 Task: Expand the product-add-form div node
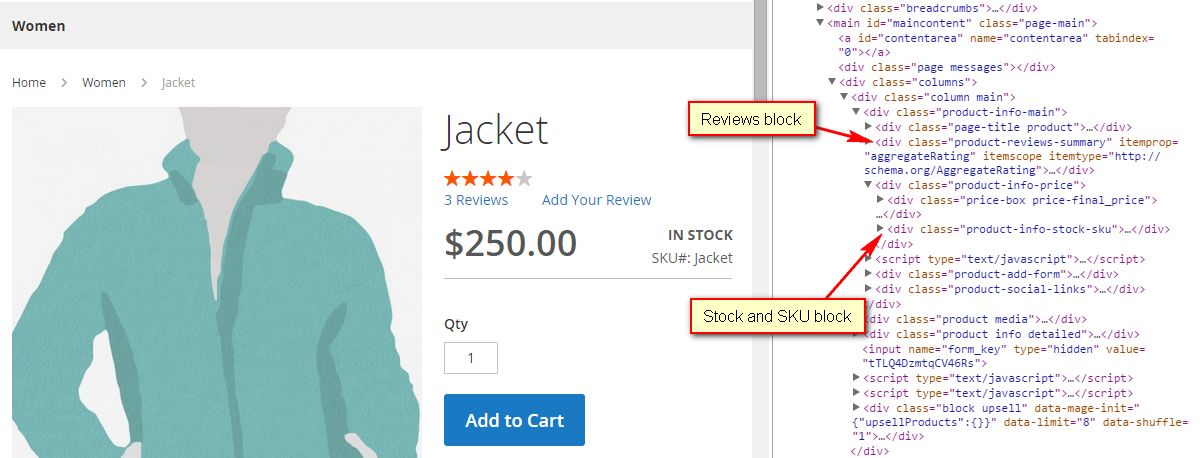click(x=869, y=274)
